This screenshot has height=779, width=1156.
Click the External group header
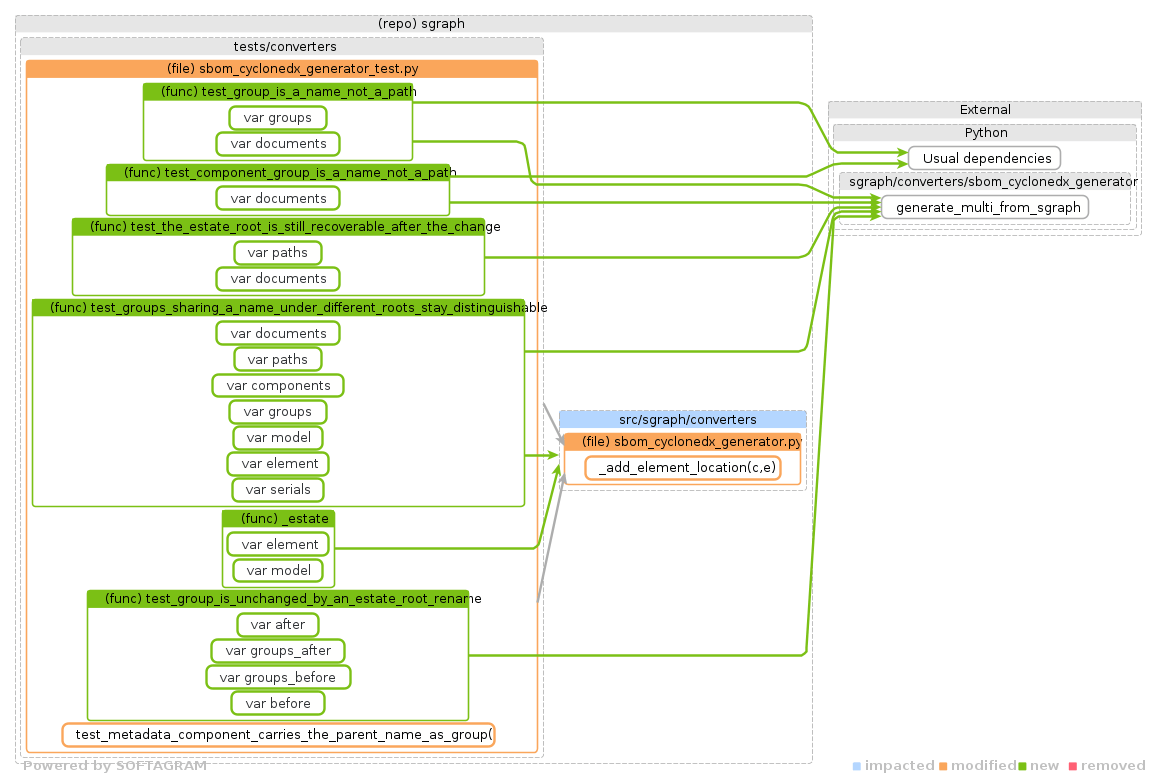(x=985, y=110)
